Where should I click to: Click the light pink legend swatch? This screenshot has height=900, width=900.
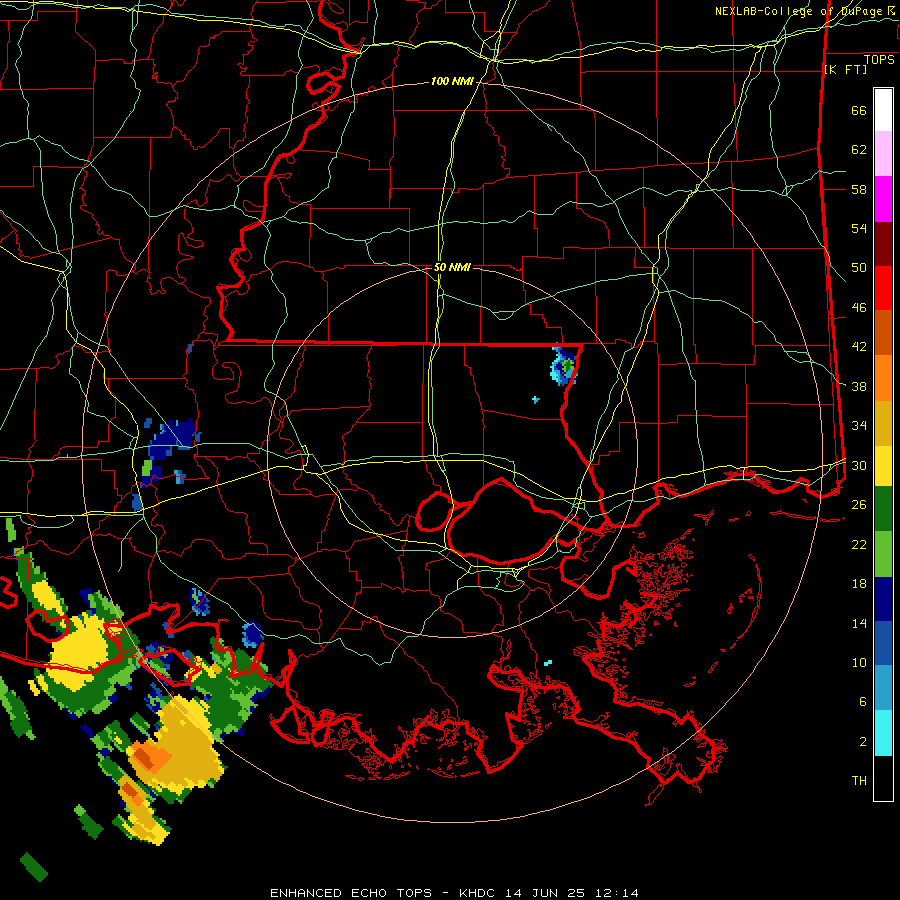point(883,154)
